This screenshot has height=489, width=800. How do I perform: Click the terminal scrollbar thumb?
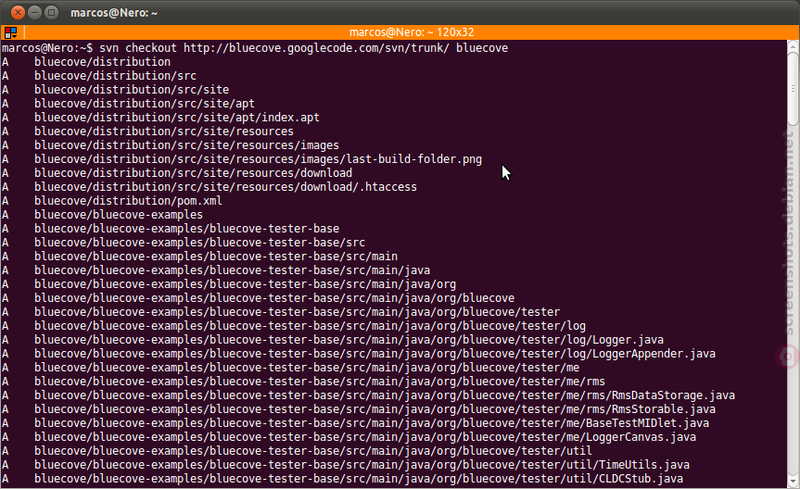(x=792, y=87)
